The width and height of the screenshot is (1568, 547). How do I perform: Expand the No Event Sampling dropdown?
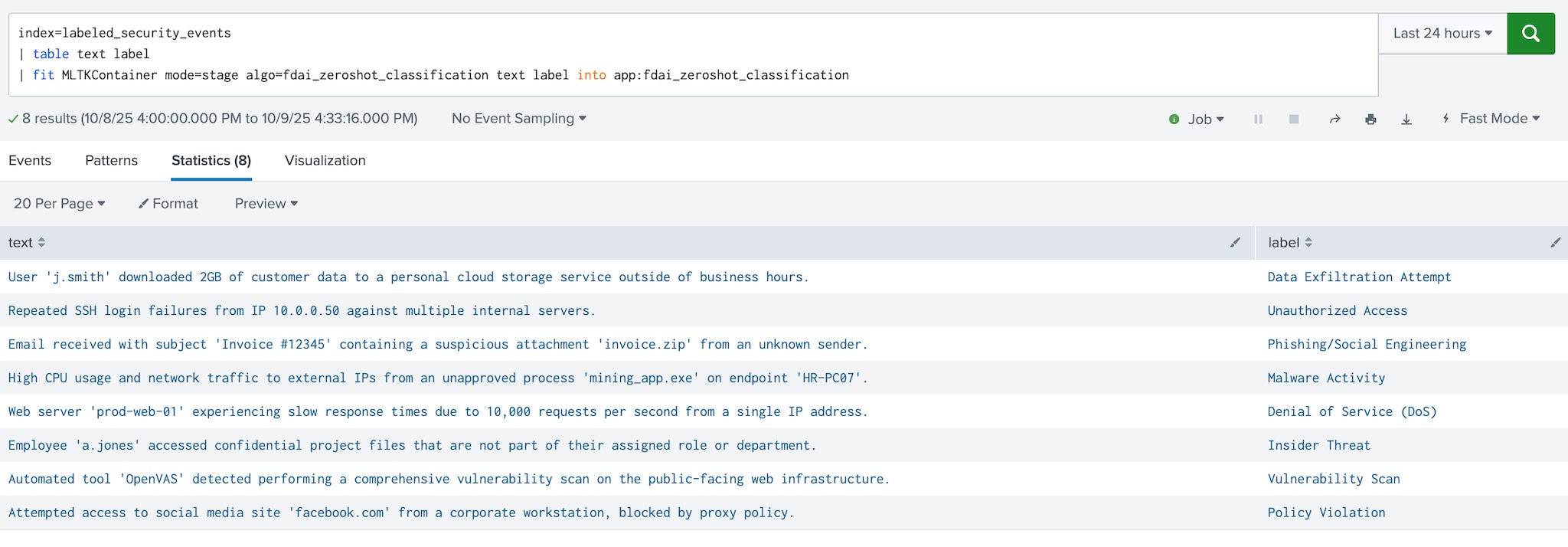click(x=518, y=119)
